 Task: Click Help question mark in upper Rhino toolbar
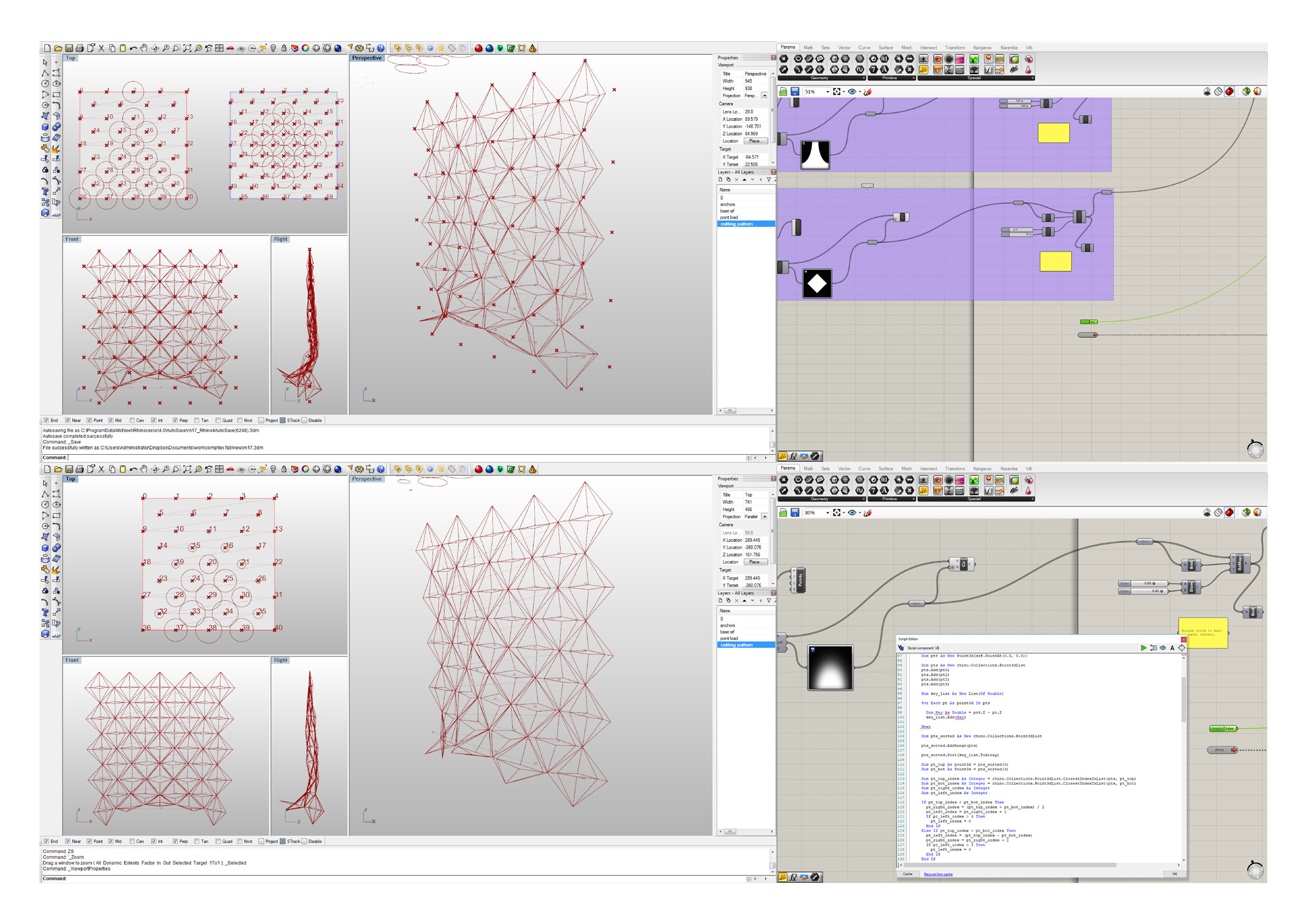[381, 49]
